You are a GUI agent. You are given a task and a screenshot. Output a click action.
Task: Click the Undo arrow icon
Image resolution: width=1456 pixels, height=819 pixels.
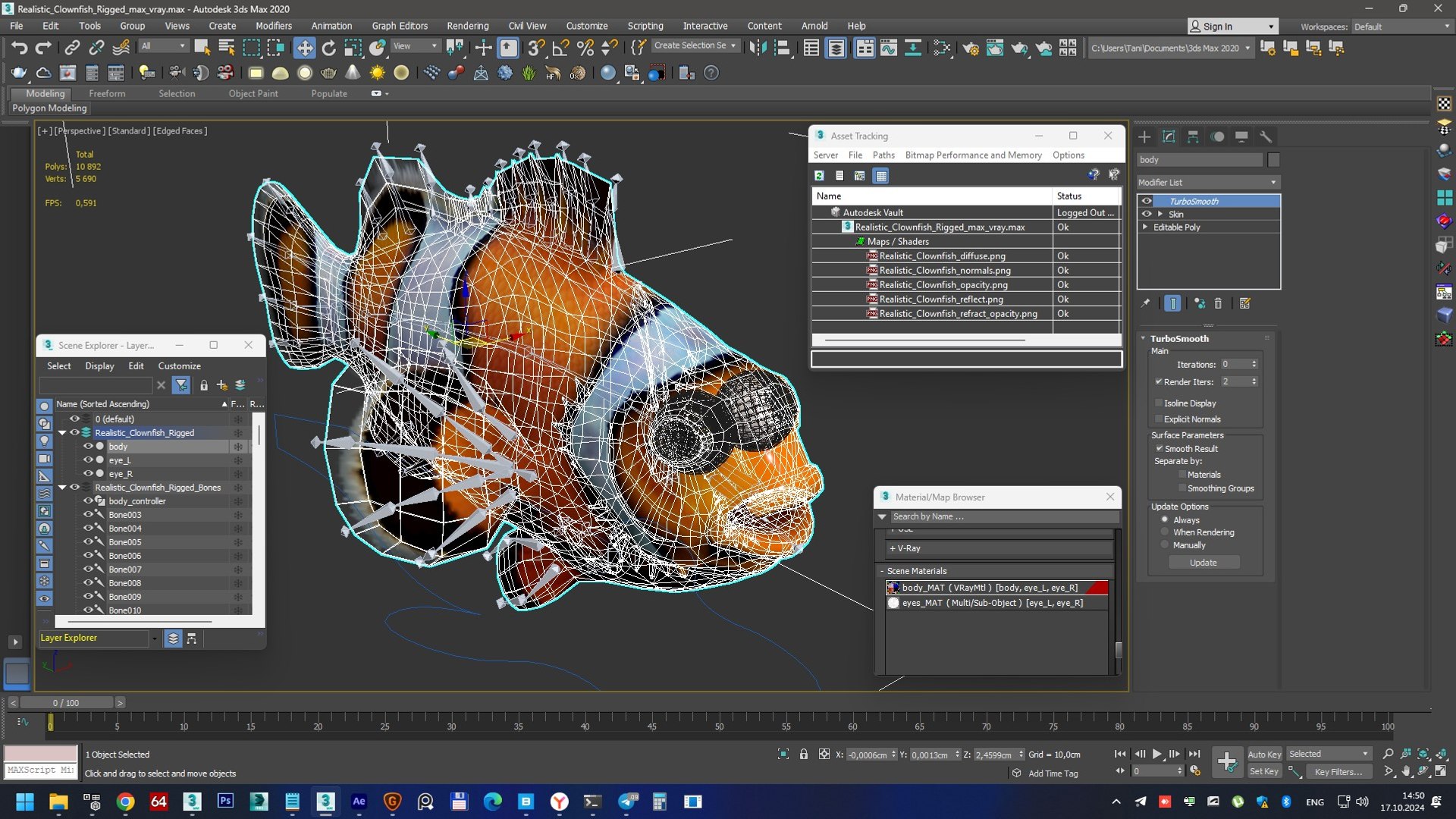tap(19, 48)
